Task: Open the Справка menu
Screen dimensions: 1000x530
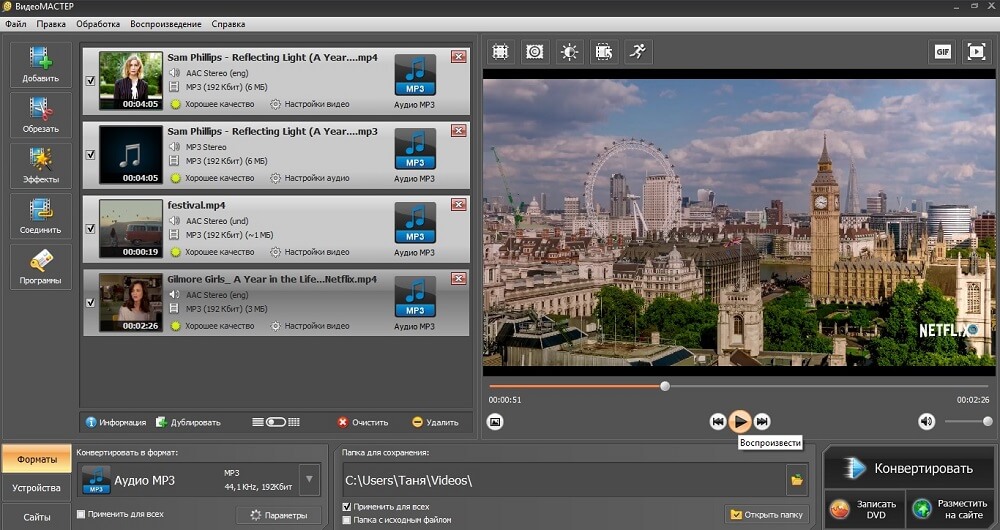Action: point(228,24)
